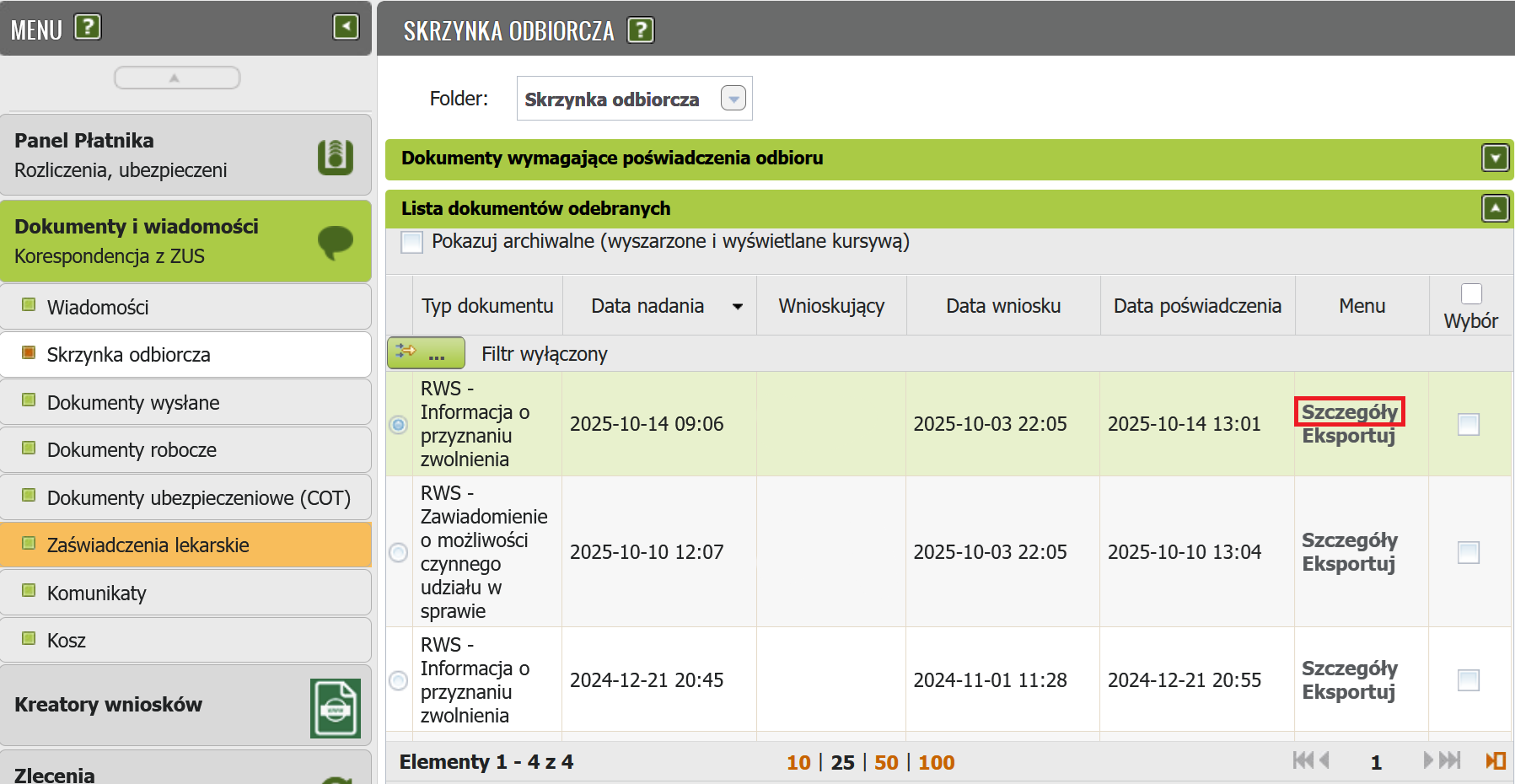Click Eksportuj for 2024-12-21 document
This screenshot has height=784, width=1515.
click(1348, 692)
